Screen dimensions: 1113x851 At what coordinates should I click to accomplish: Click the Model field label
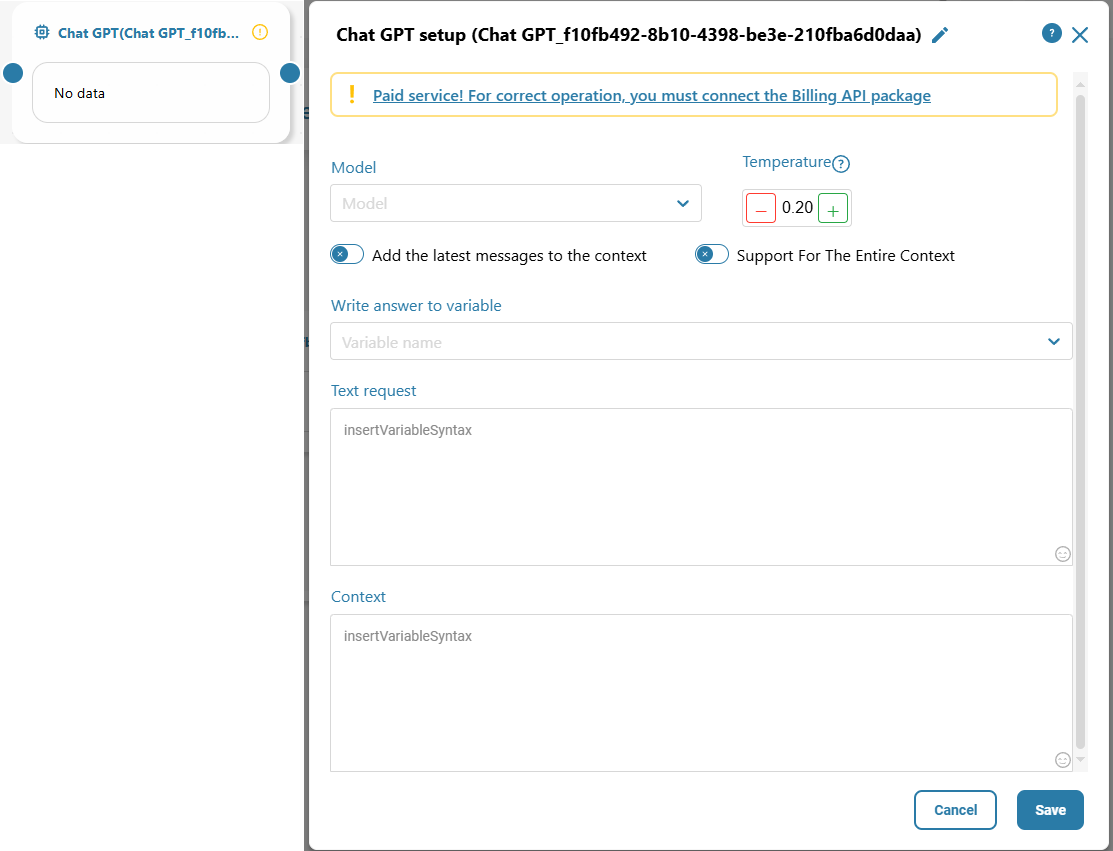pos(353,168)
